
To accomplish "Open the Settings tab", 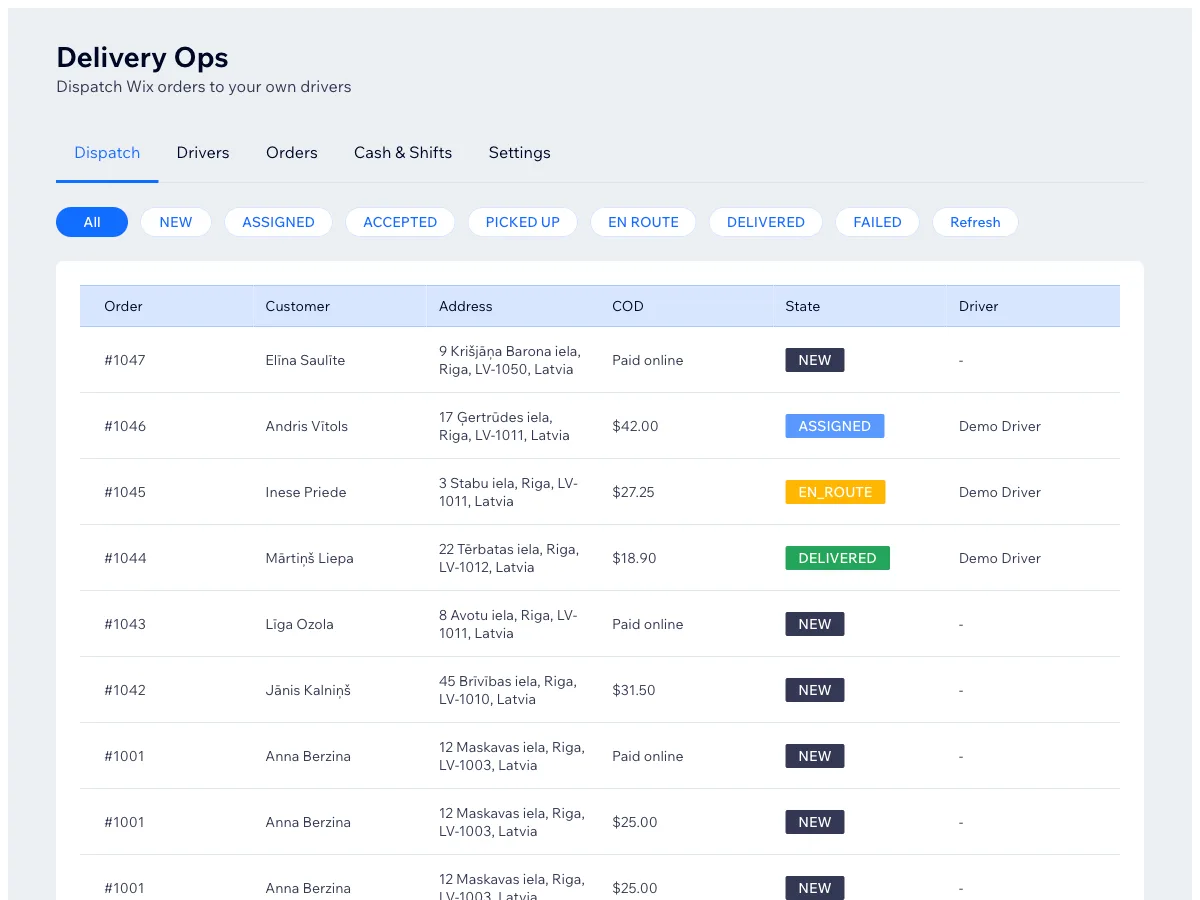I will (519, 153).
